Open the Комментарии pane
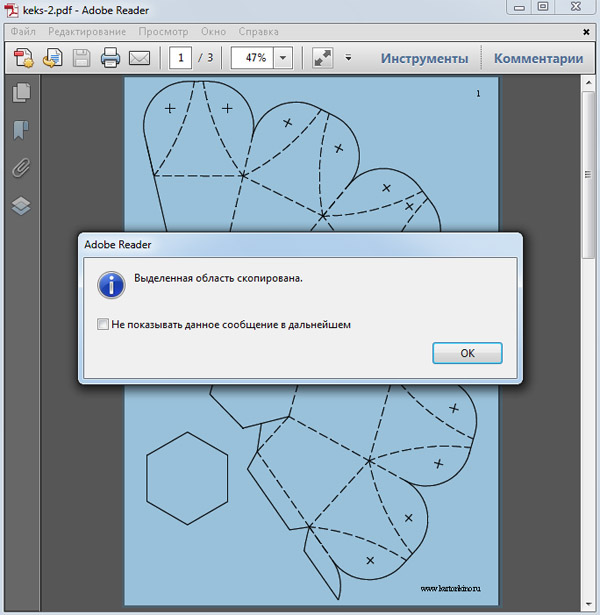The image size is (600, 615). pyautogui.click(x=538, y=58)
